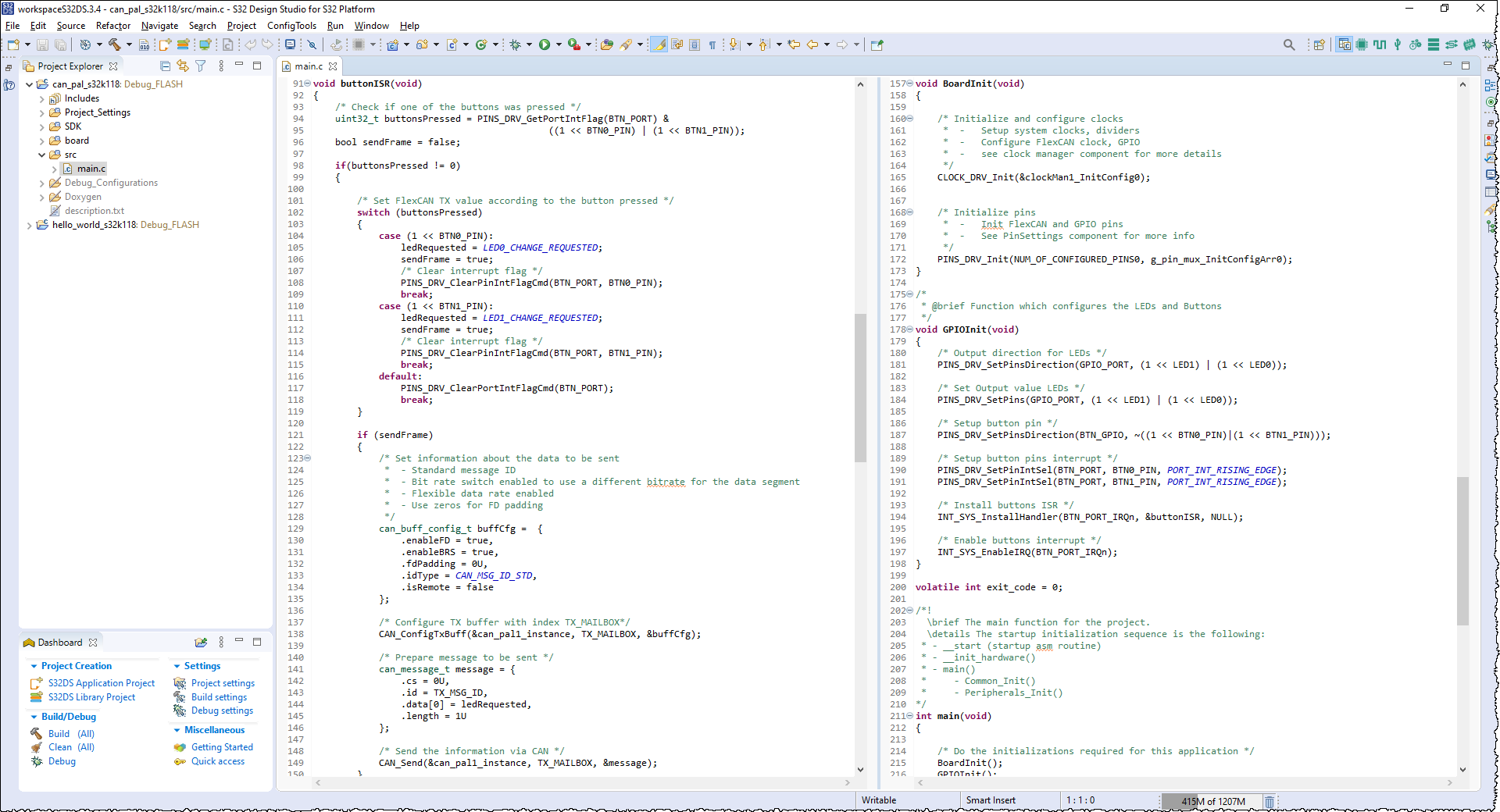Collapse all nodes in Project Explorer toolbar
The width and height of the screenshot is (1500, 812).
(165, 66)
